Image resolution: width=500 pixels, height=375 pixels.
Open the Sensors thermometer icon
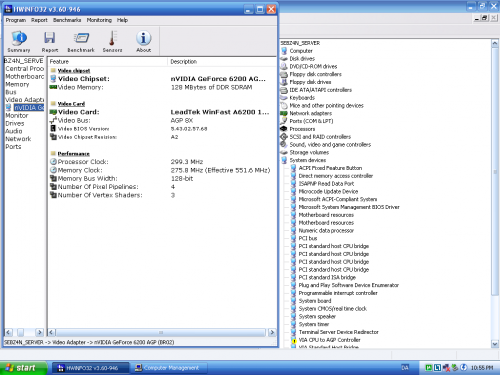[x=112, y=41]
